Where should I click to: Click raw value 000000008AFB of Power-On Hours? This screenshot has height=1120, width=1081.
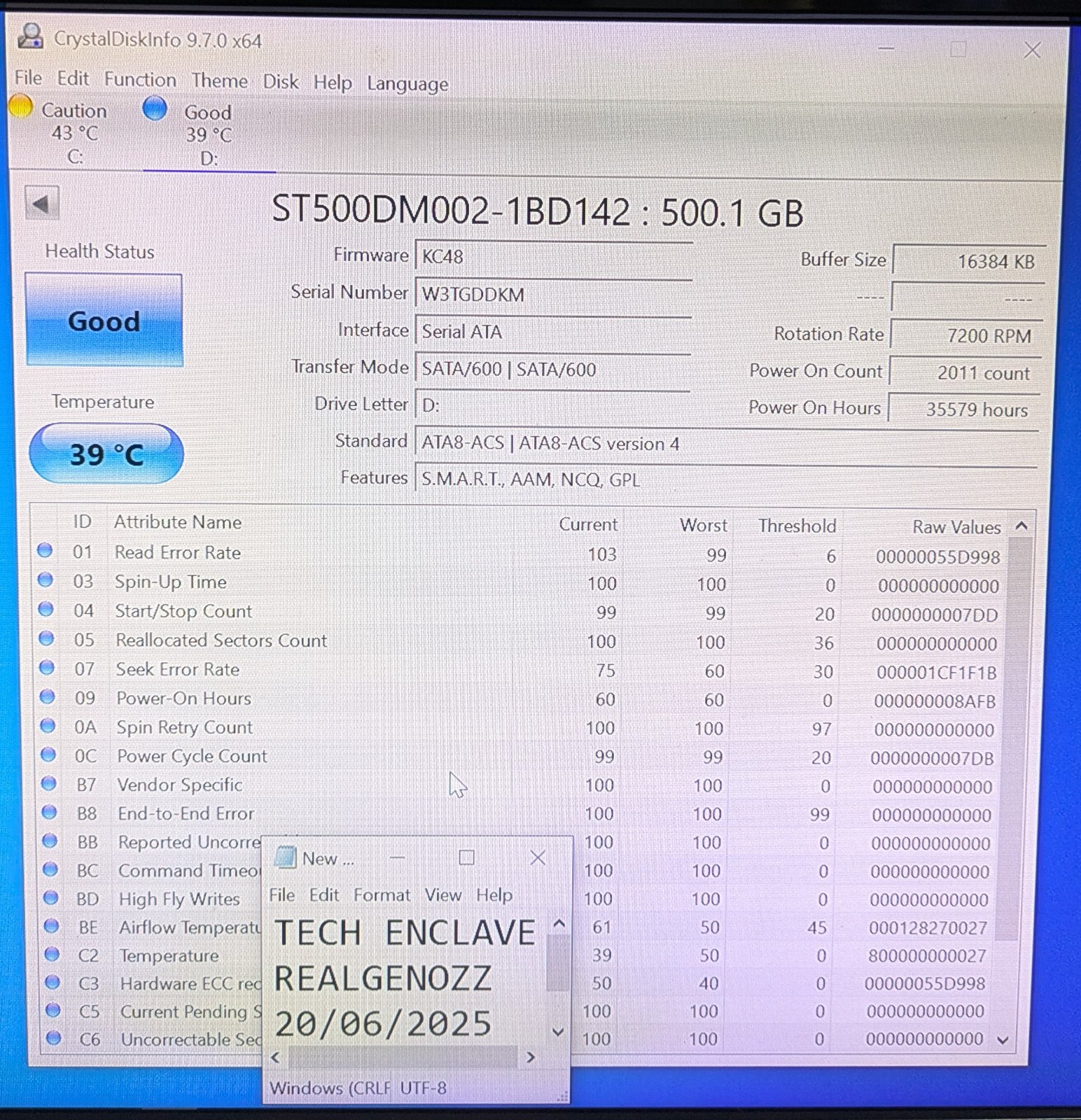click(x=935, y=701)
